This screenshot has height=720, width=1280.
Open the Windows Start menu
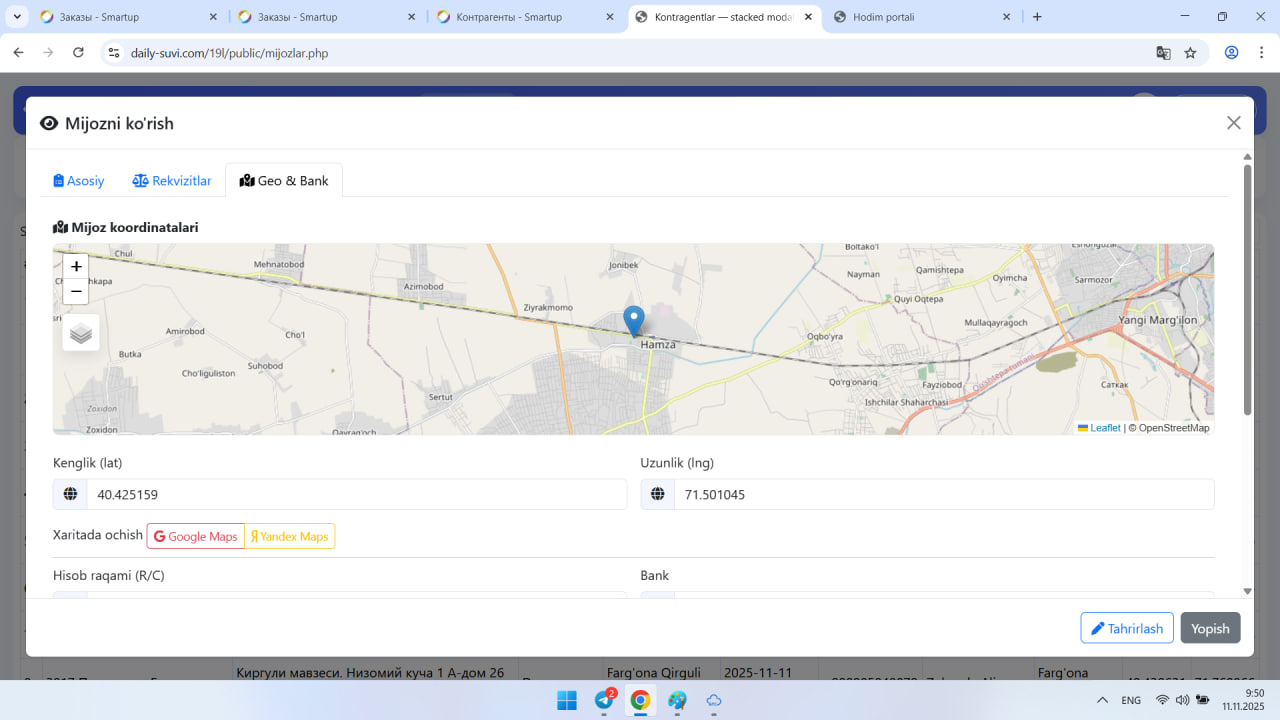click(566, 700)
